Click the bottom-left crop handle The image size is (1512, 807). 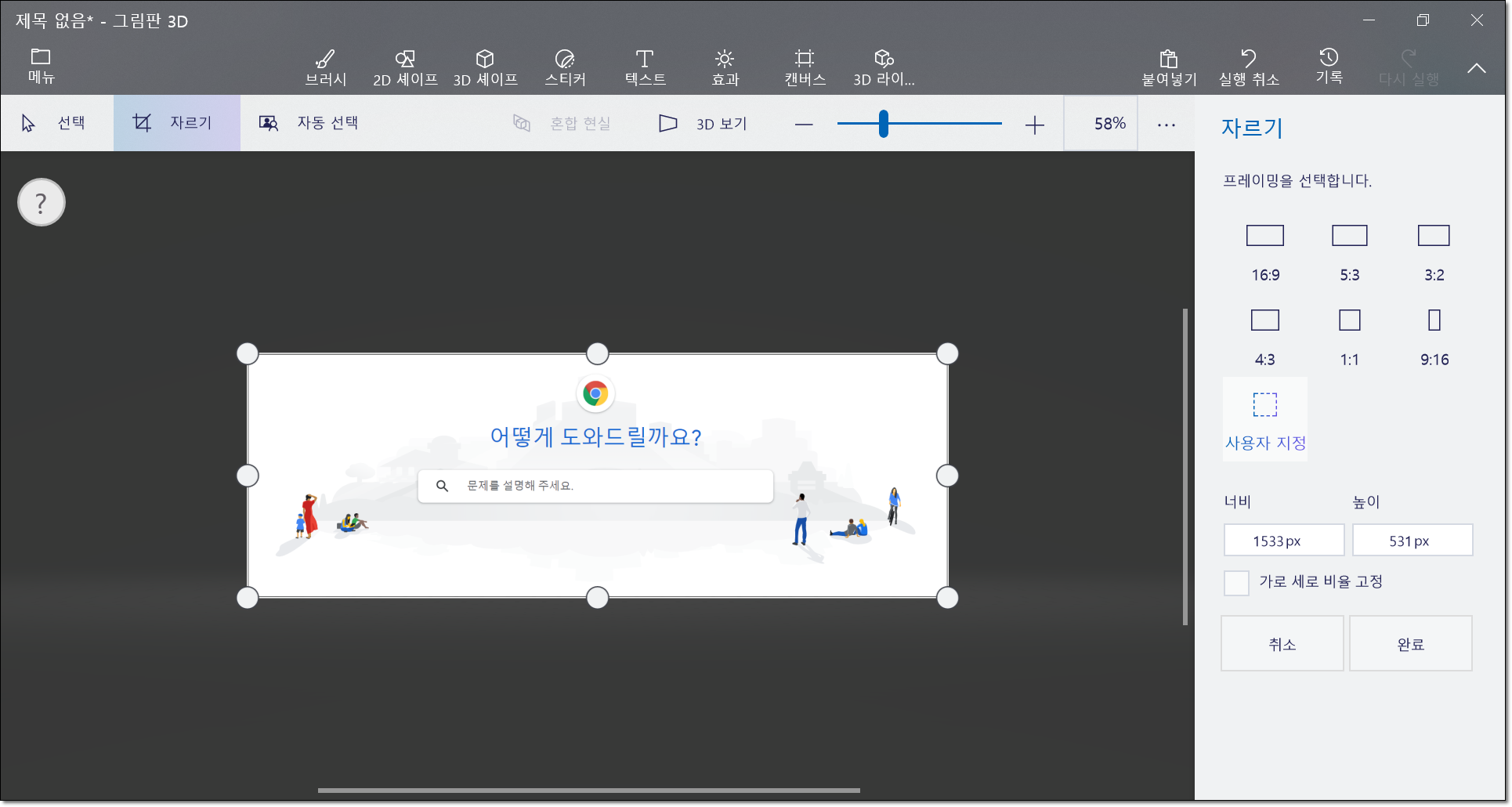click(248, 598)
